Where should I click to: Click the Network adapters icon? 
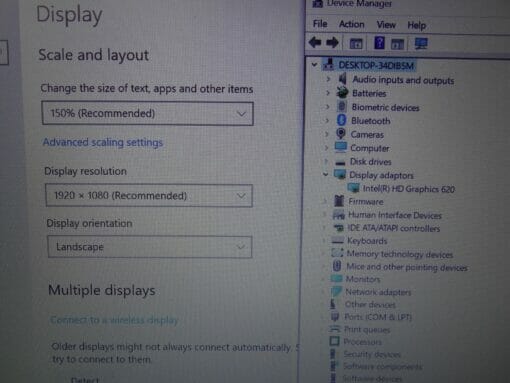336,292
